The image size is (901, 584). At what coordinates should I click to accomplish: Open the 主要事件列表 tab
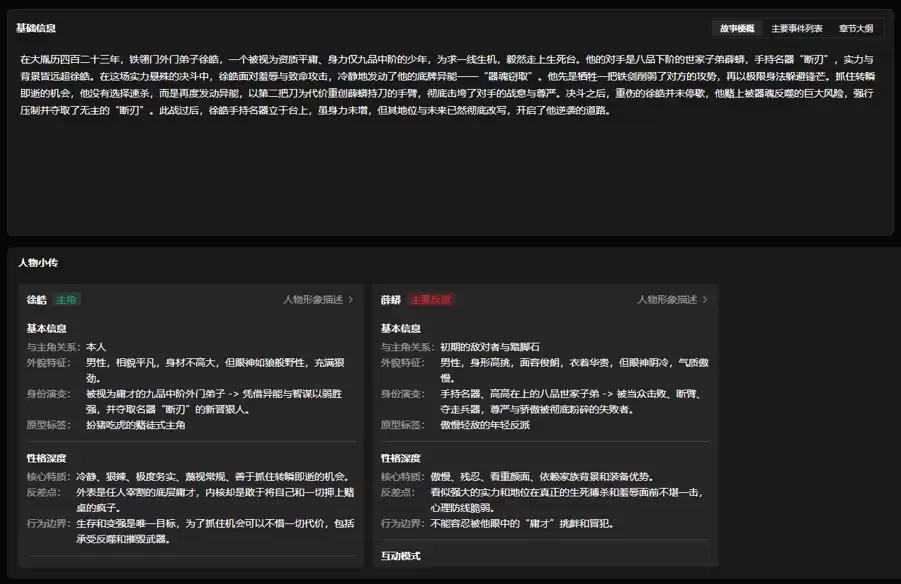coord(796,28)
